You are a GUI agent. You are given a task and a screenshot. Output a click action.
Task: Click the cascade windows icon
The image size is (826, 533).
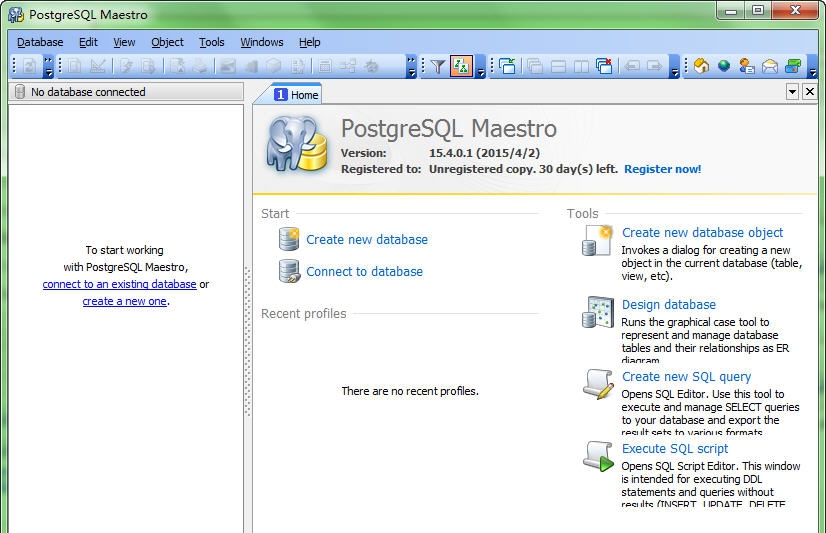(x=535, y=66)
